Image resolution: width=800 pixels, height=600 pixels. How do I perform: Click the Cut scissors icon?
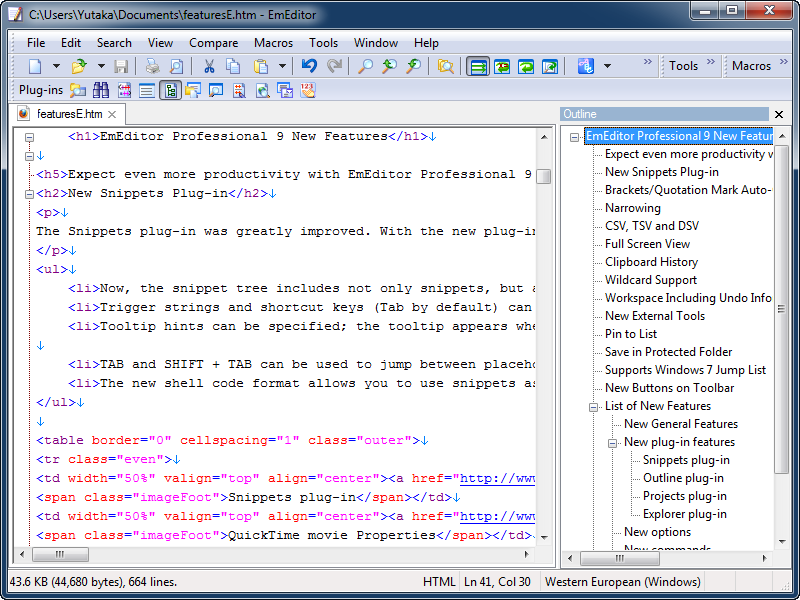click(x=209, y=66)
